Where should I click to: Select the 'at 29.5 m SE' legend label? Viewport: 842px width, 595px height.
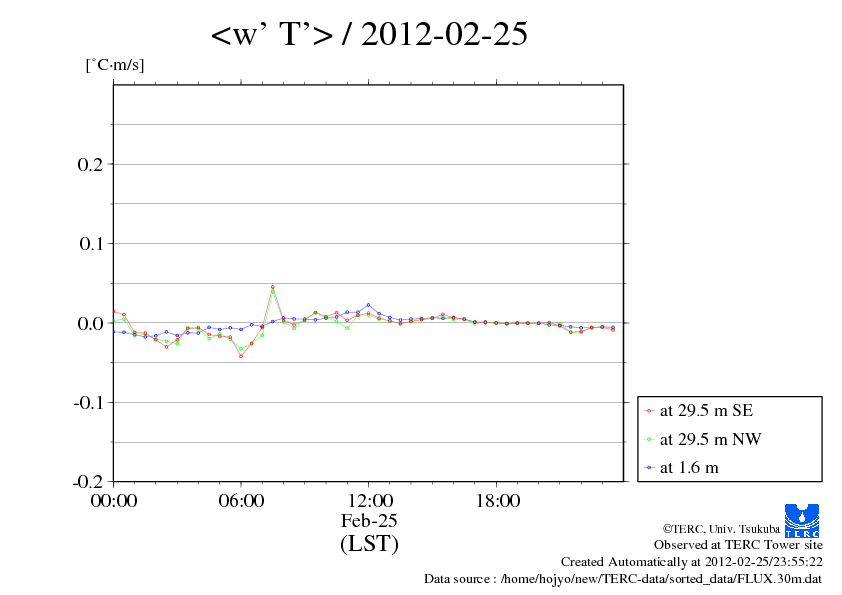[x=707, y=410]
